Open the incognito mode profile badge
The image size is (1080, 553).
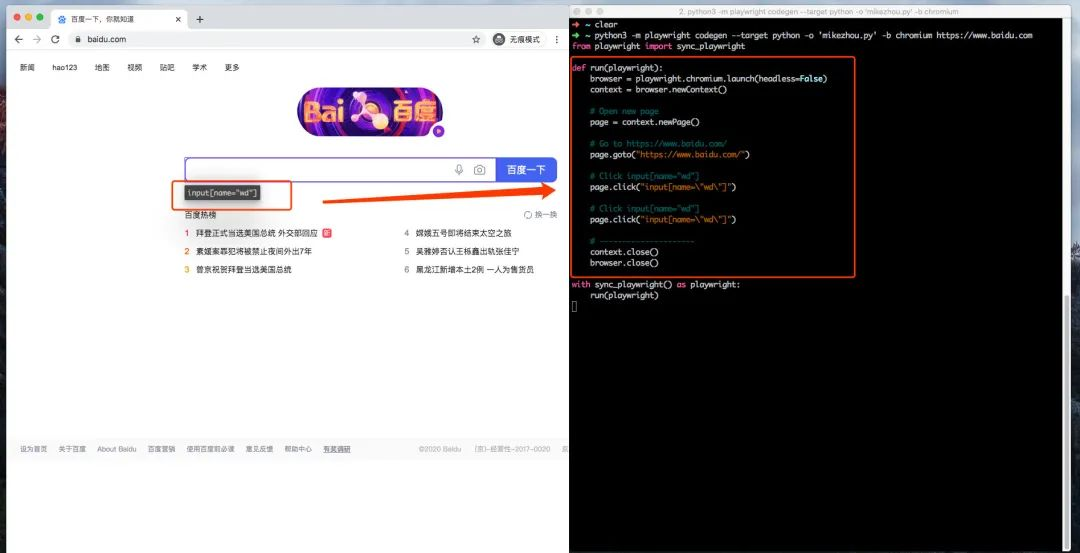point(519,39)
